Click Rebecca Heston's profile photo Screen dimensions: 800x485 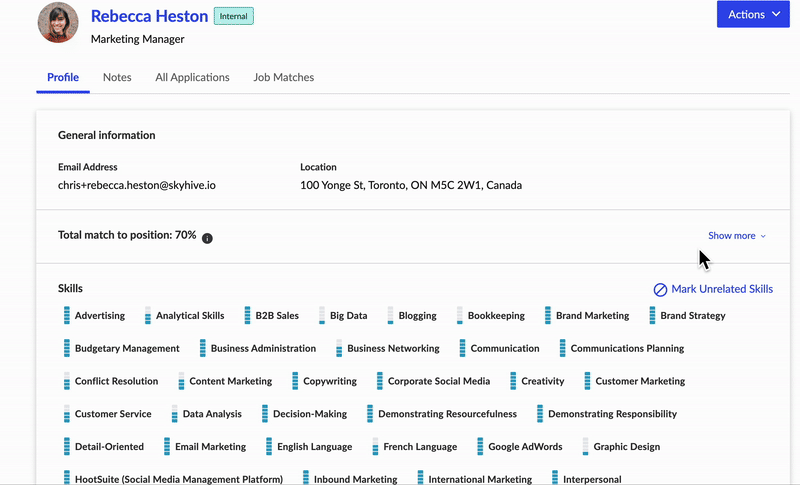coord(58,22)
